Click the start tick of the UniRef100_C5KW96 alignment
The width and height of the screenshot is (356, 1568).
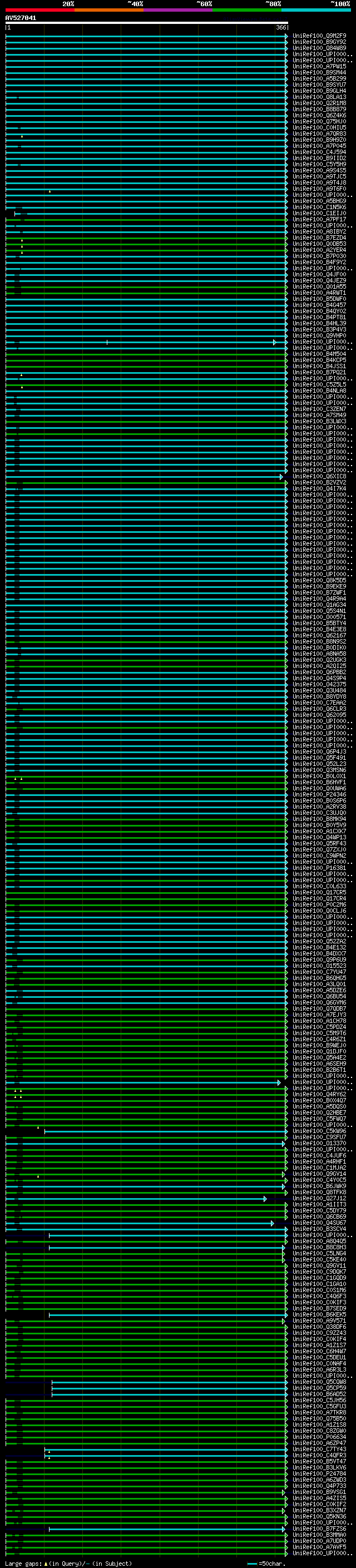[x=44, y=1131]
